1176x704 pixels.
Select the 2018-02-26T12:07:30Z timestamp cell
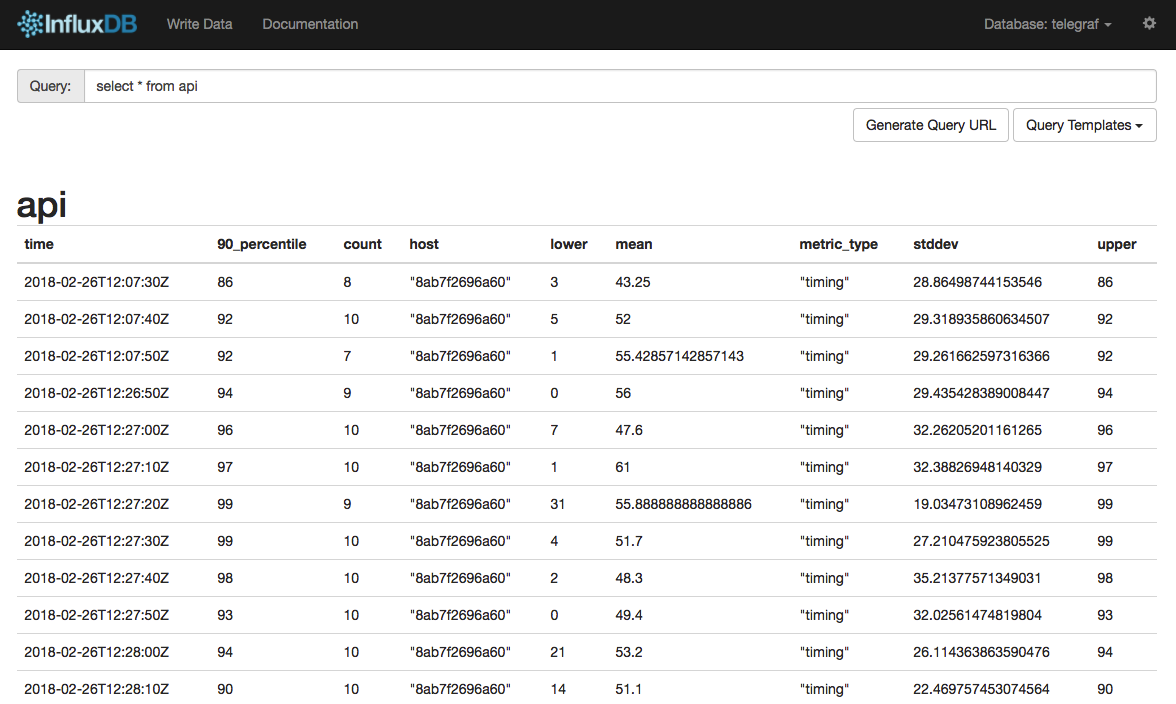tap(96, 282)
